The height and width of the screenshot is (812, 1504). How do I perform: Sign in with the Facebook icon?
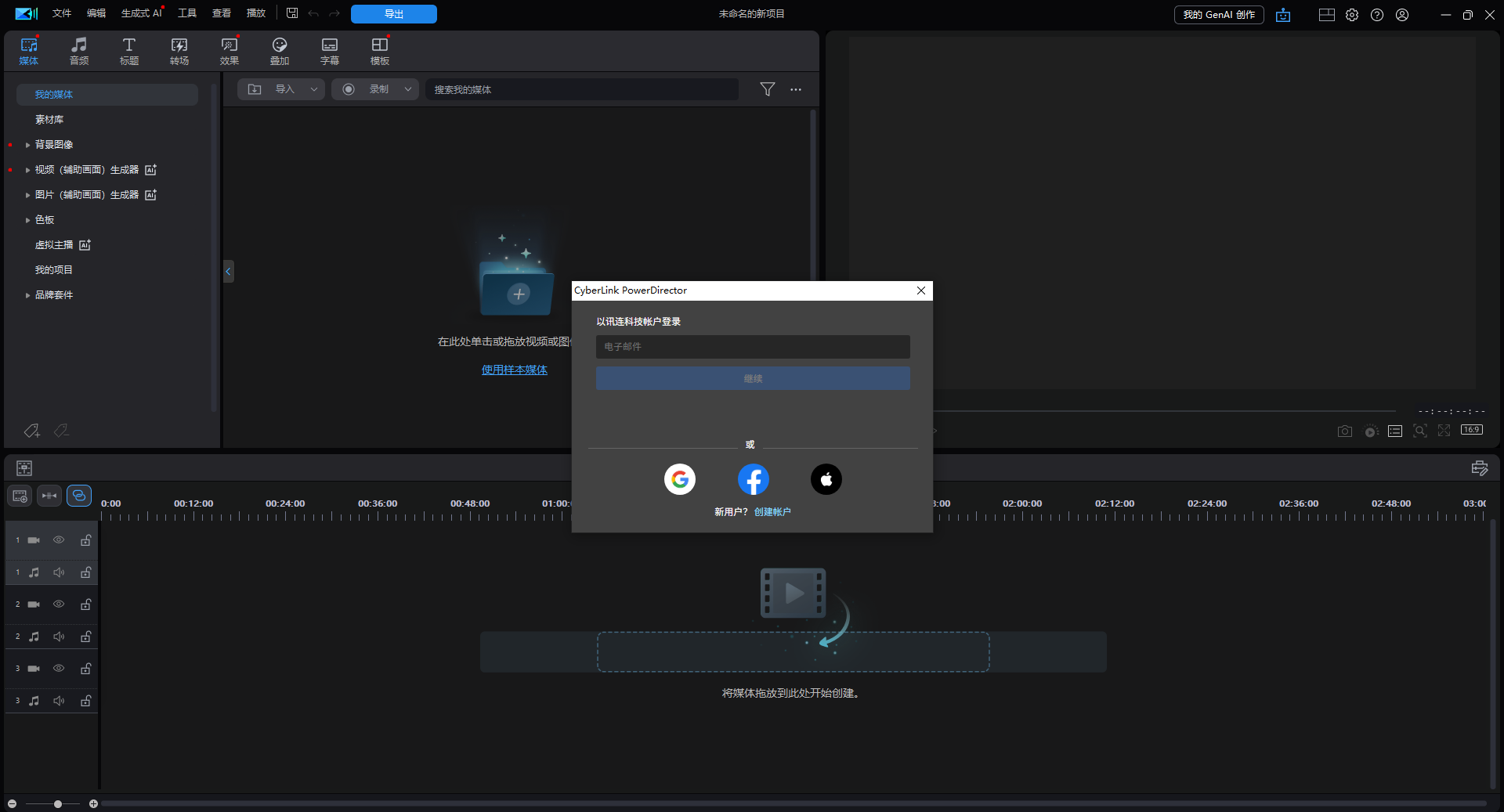coord(753,479)
